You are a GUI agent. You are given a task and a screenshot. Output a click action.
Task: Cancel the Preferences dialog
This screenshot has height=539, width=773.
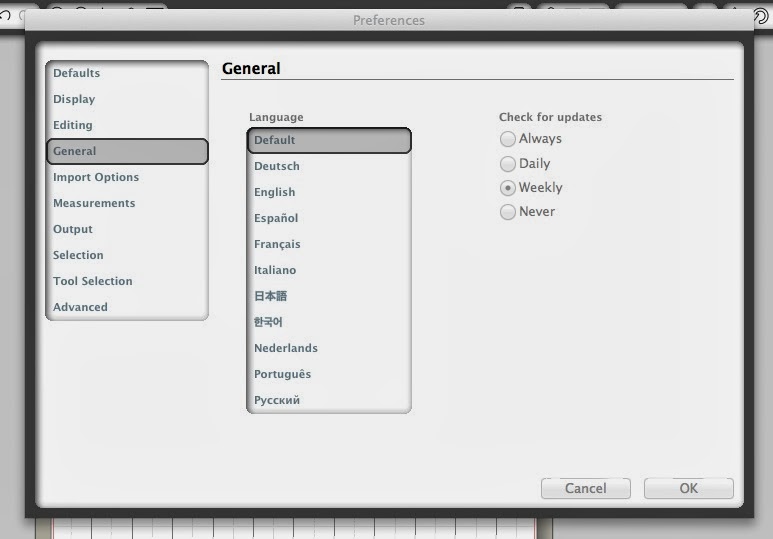coord(586,488)
